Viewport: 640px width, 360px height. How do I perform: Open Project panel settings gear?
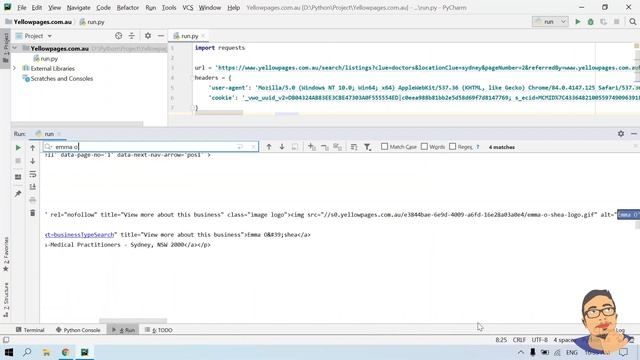[148, 36]
